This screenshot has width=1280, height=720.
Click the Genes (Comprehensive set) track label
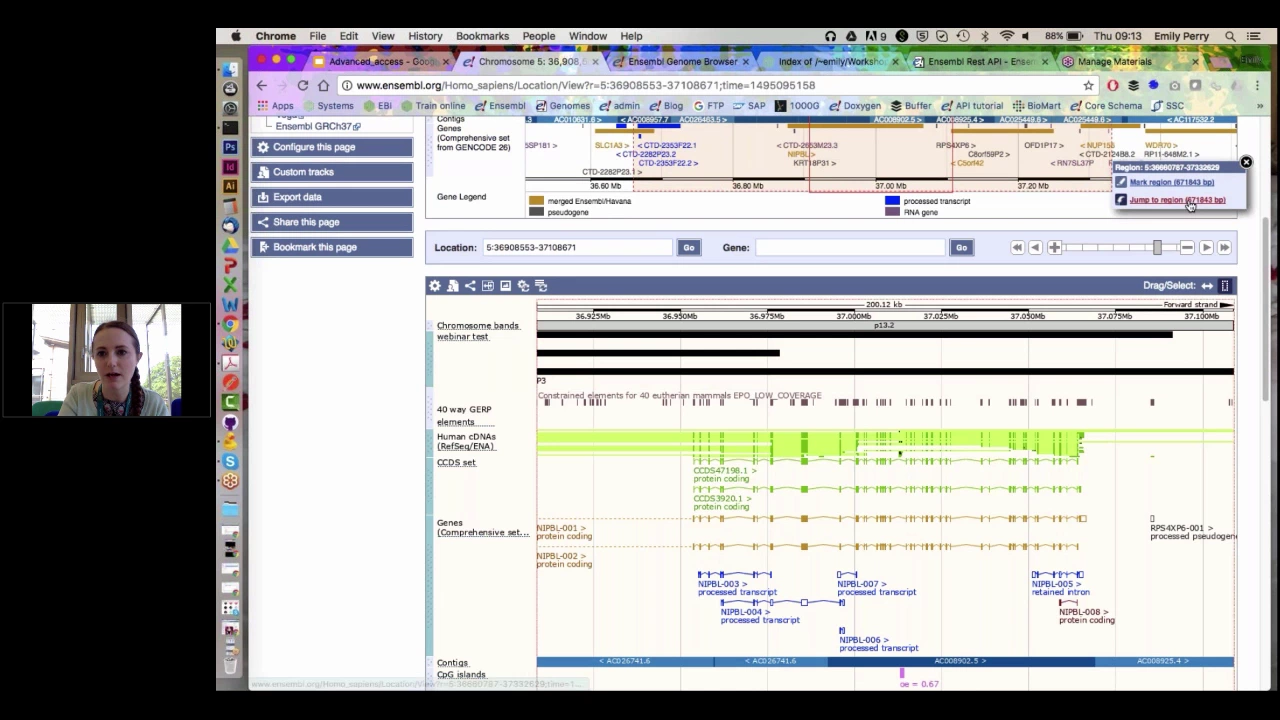pyautogui.click(x=482, y=527)
